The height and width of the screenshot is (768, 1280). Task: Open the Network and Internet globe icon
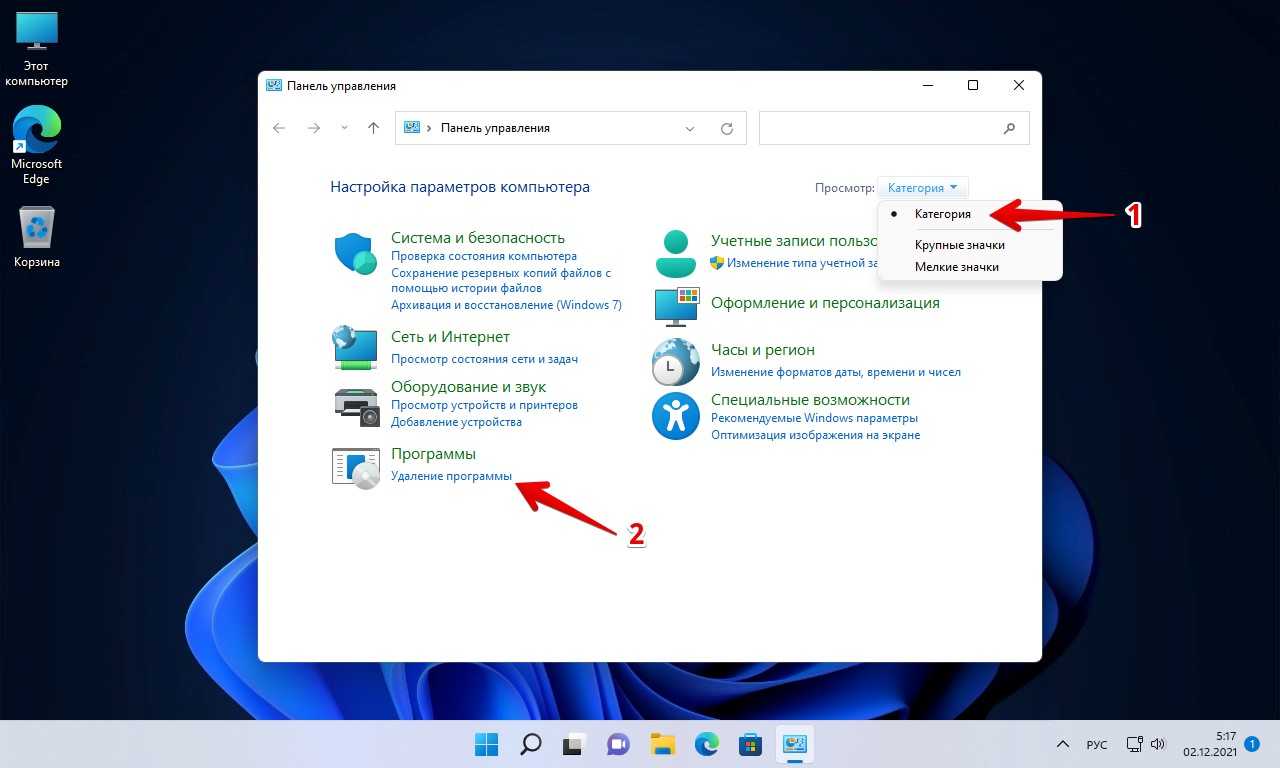pyautogui.click(x=355, y=347)
